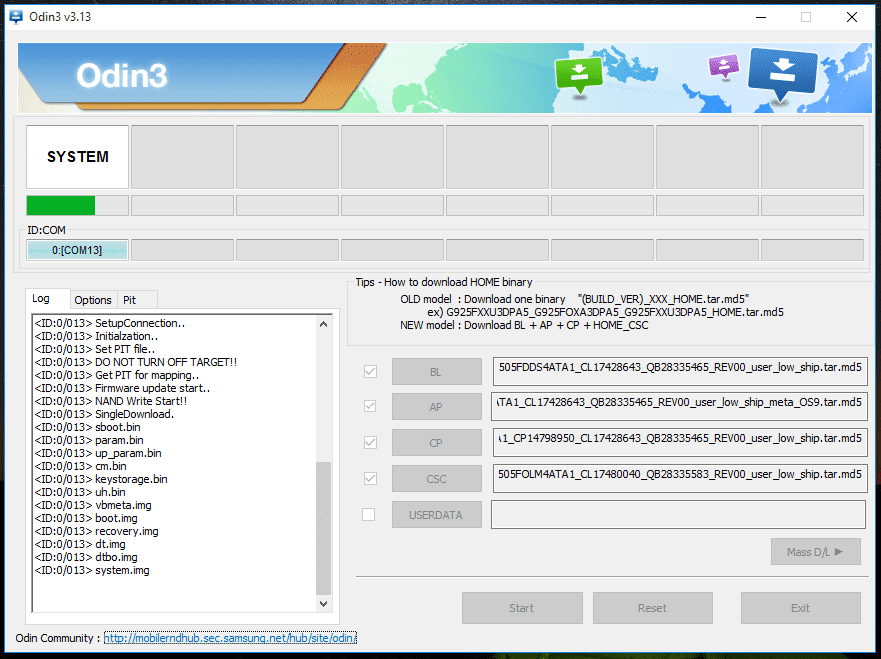
Task: Click the green download speech bubble icon
Action: tap(579, 76)
